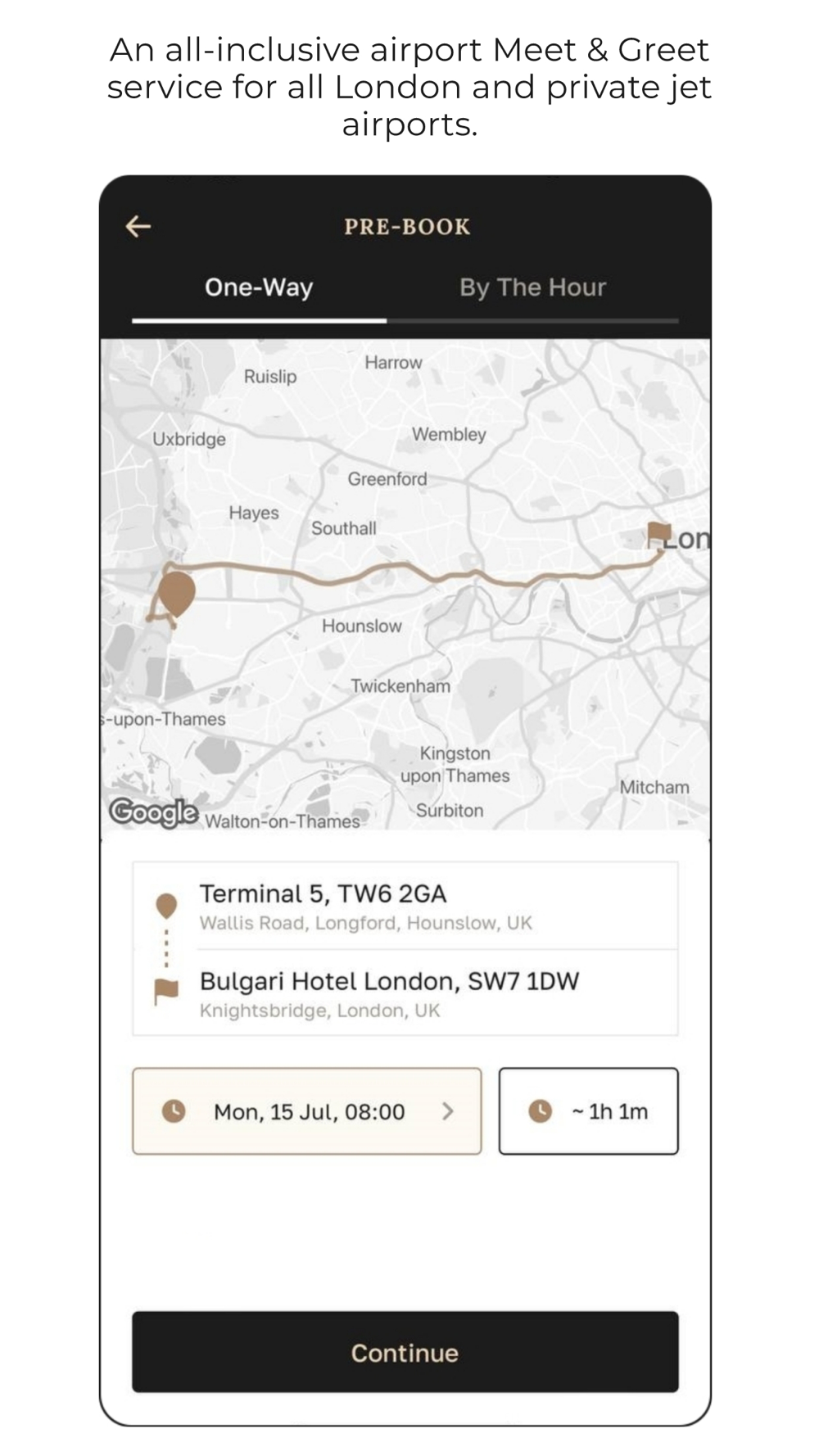This screenshot has height=1456, width=819.
Task: Tap the Google logo on the map
Action: pos(154,812)
